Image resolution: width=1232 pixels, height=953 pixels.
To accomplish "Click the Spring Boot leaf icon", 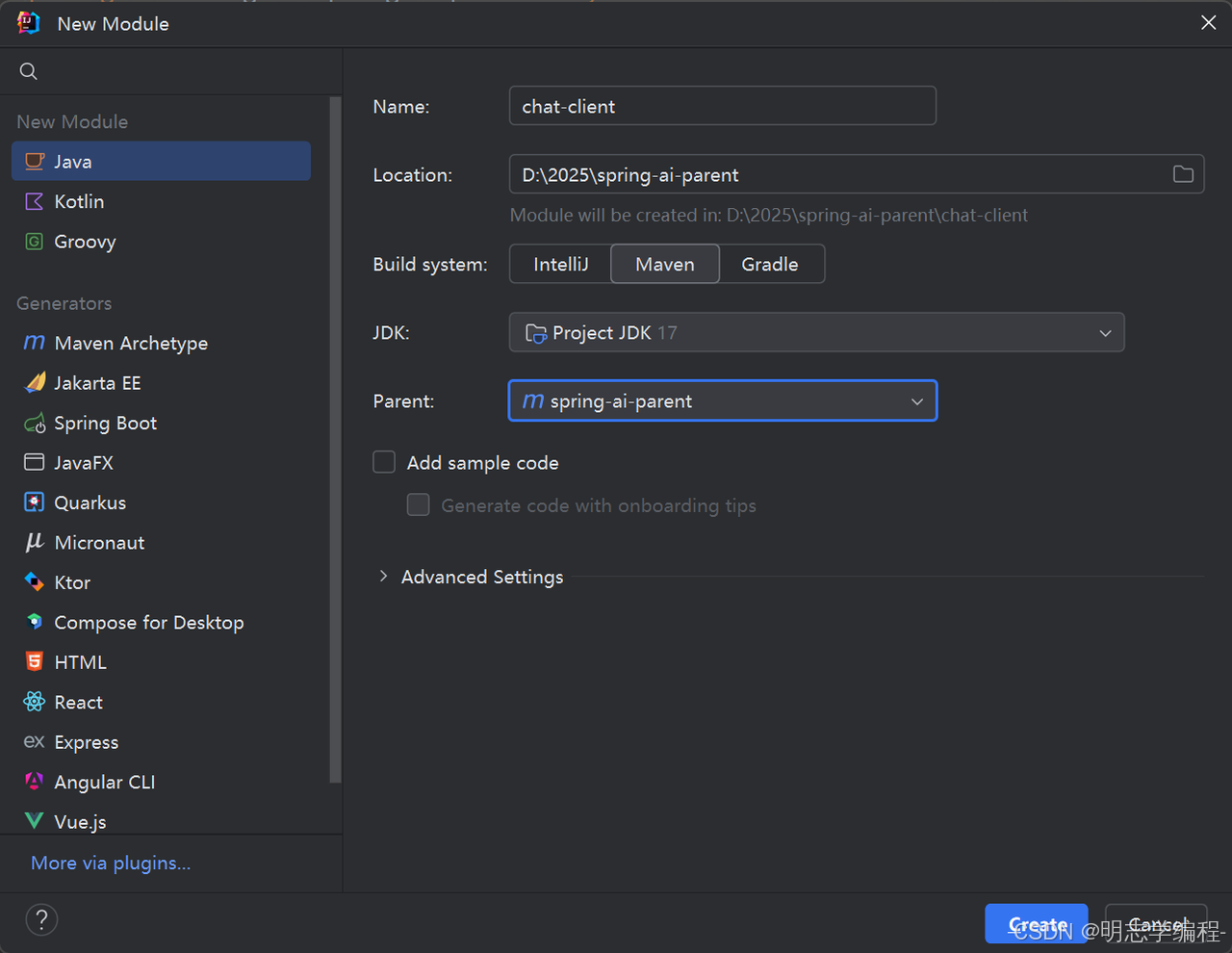I will point(35,423).
